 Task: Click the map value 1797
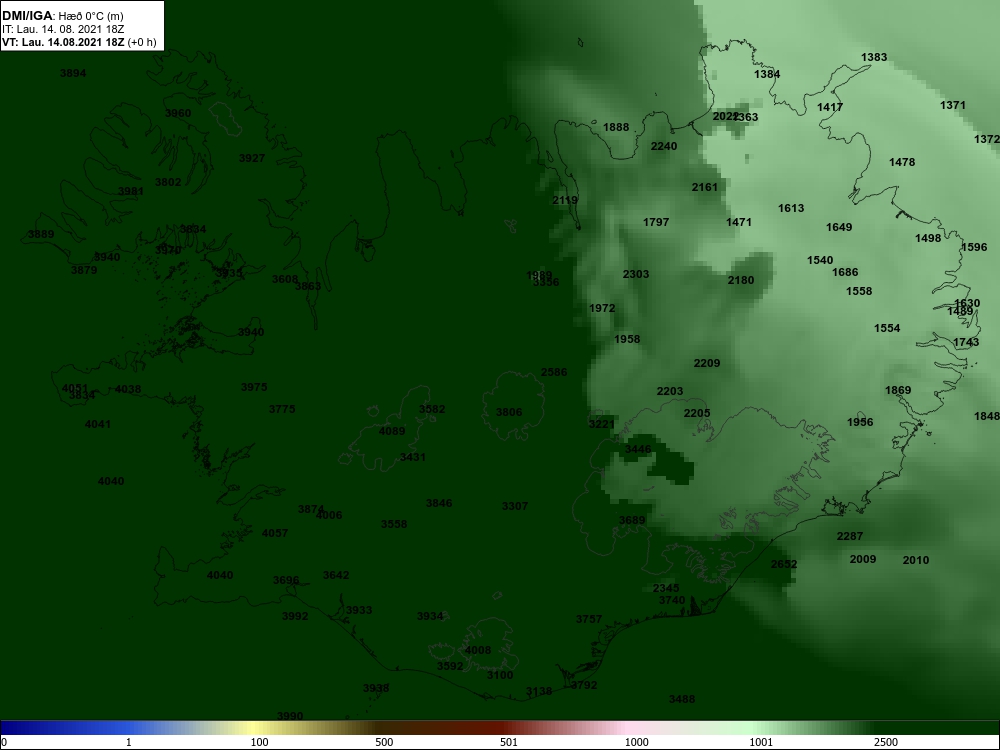coord(656,223)
